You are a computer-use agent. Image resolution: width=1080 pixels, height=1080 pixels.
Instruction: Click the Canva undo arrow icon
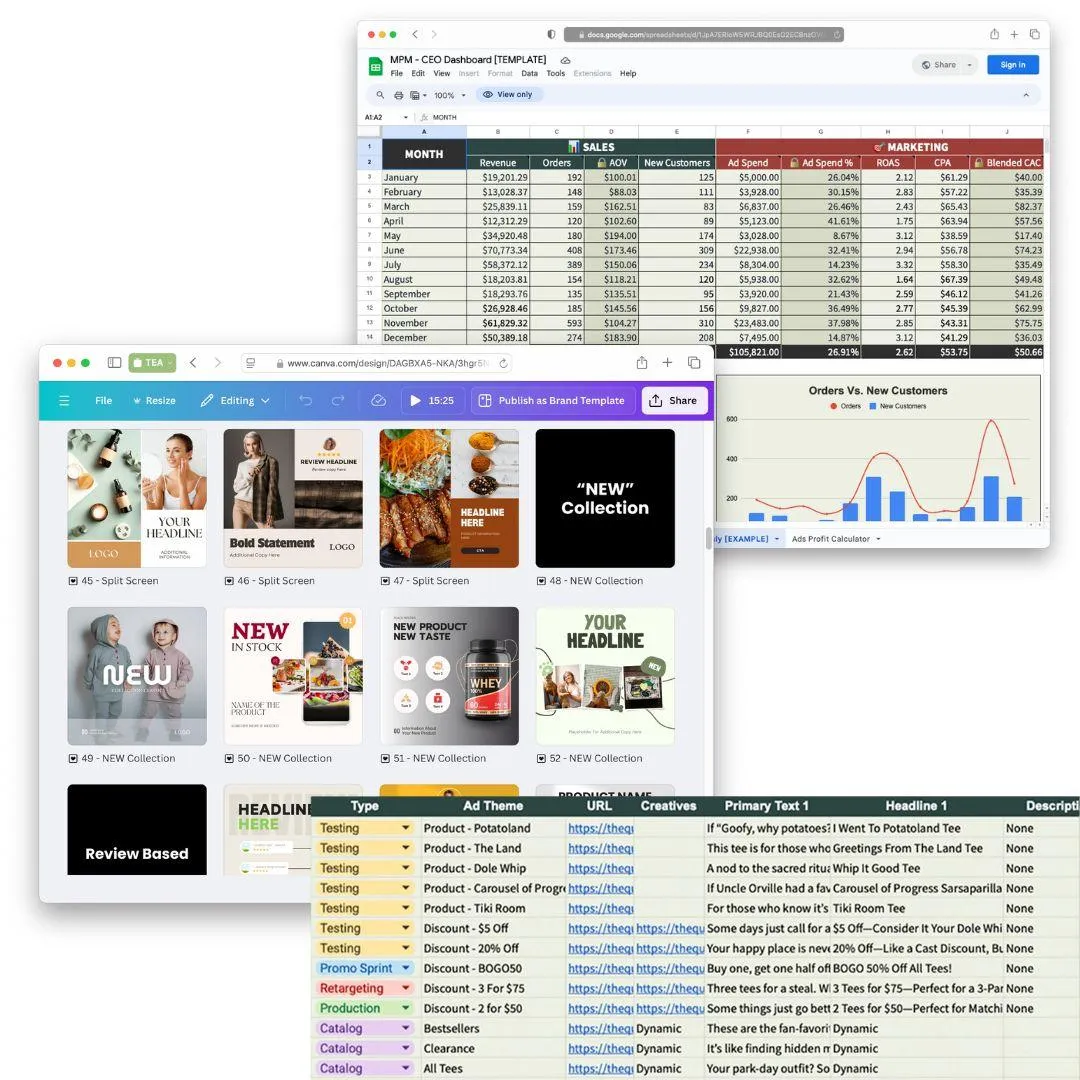[x=306, y=401]
